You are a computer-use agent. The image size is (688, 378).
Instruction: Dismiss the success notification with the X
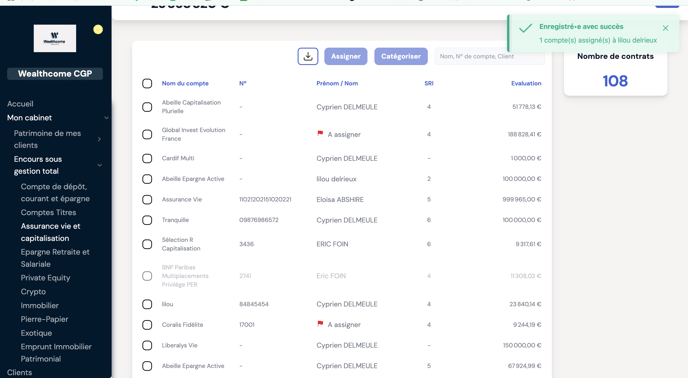click(665, 28)
